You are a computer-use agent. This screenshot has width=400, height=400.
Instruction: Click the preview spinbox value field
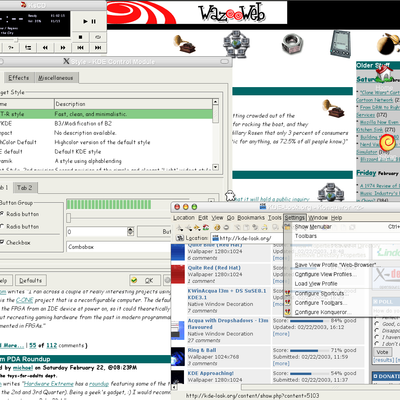click(97, 231)
